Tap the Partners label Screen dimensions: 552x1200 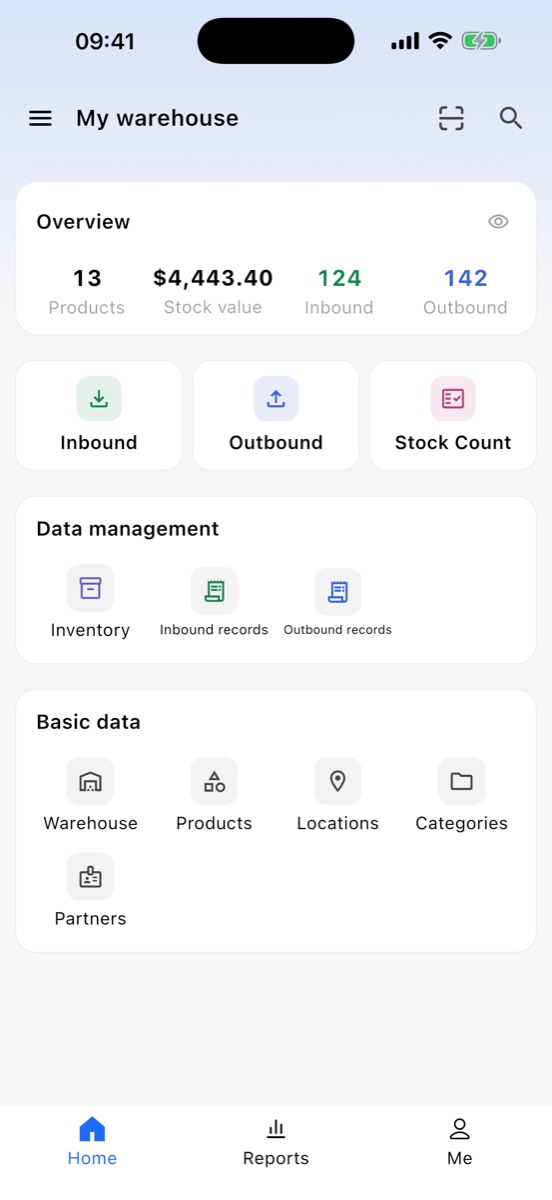[x=90, y=918]
